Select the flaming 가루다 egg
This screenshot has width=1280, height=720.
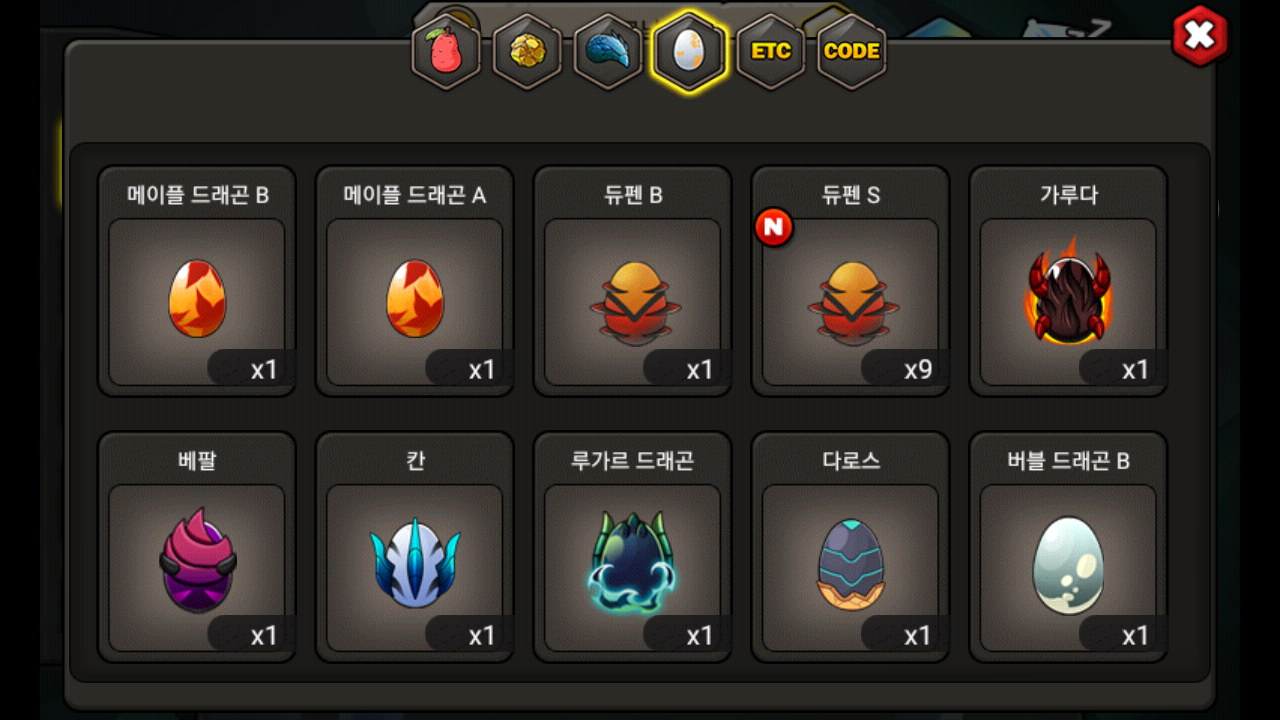tap(1069, 281)
